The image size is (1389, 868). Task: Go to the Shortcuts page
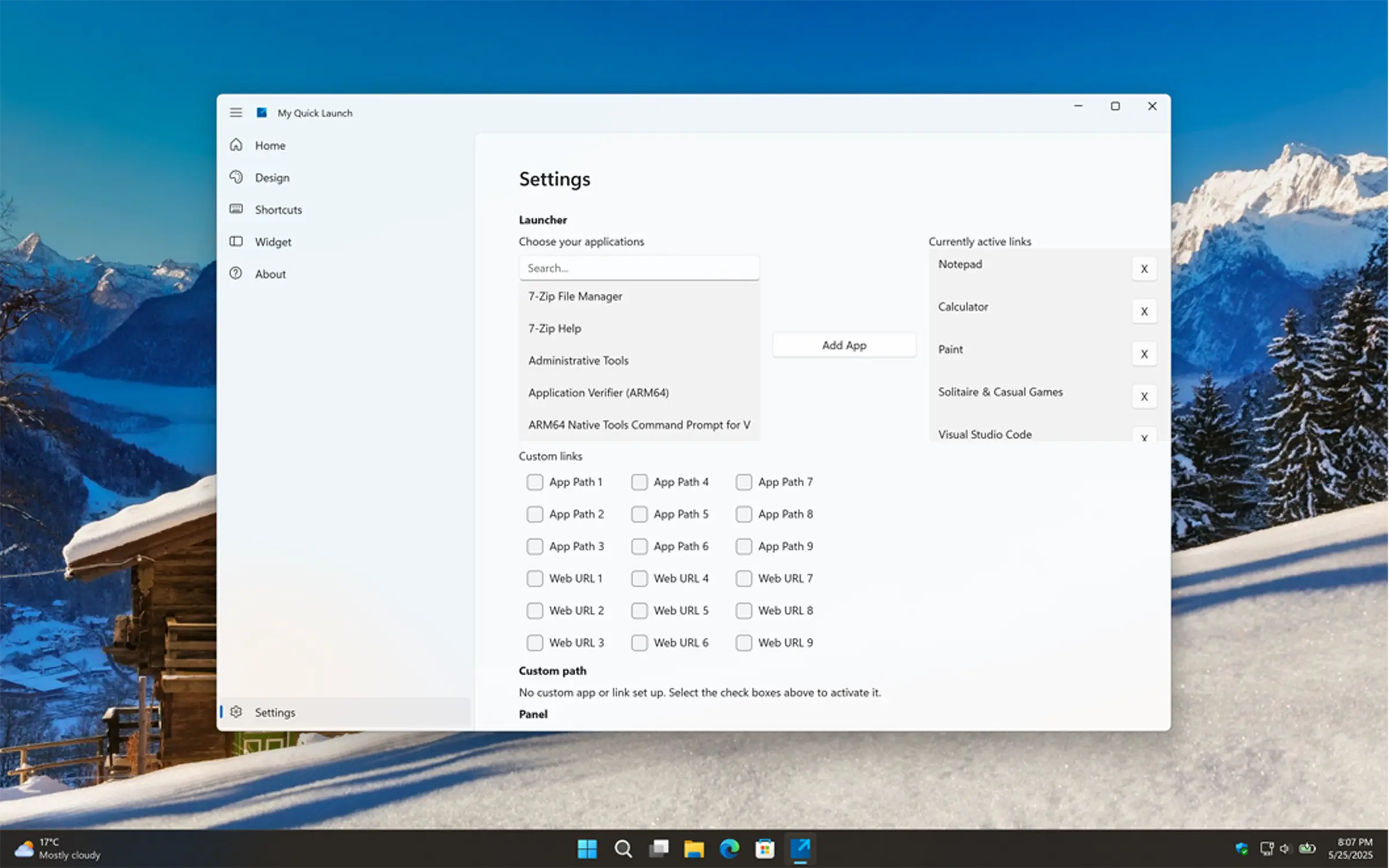(x=346, y=209)
